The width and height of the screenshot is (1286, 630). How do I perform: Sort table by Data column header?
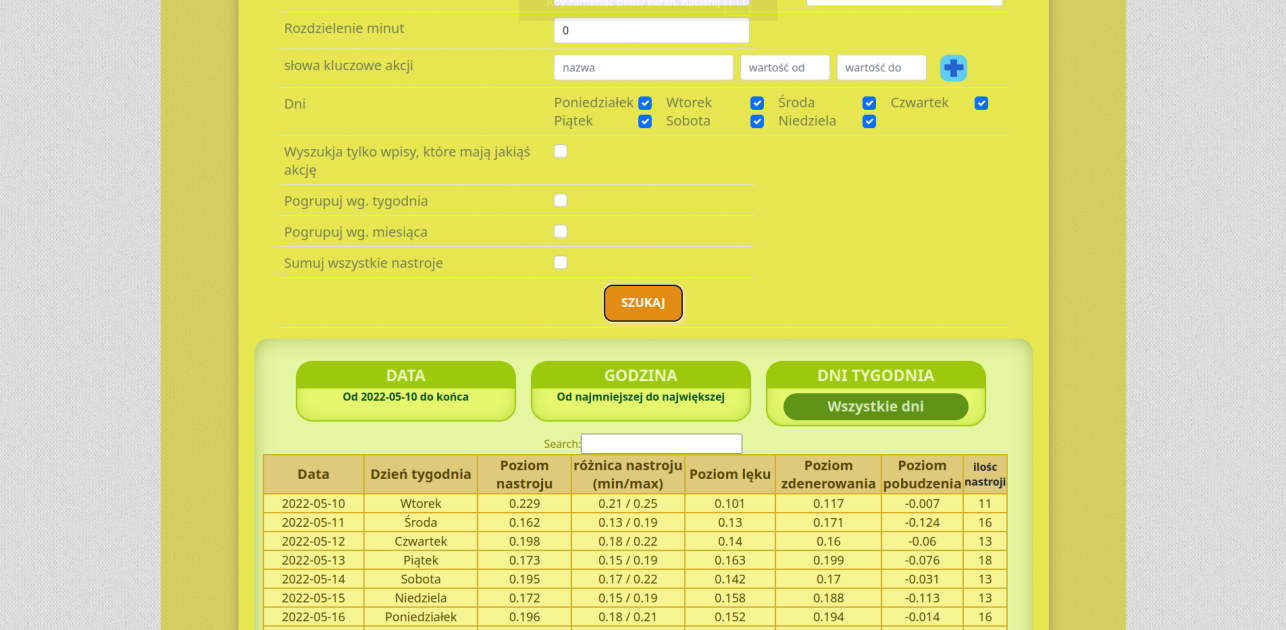click(313, 474)
